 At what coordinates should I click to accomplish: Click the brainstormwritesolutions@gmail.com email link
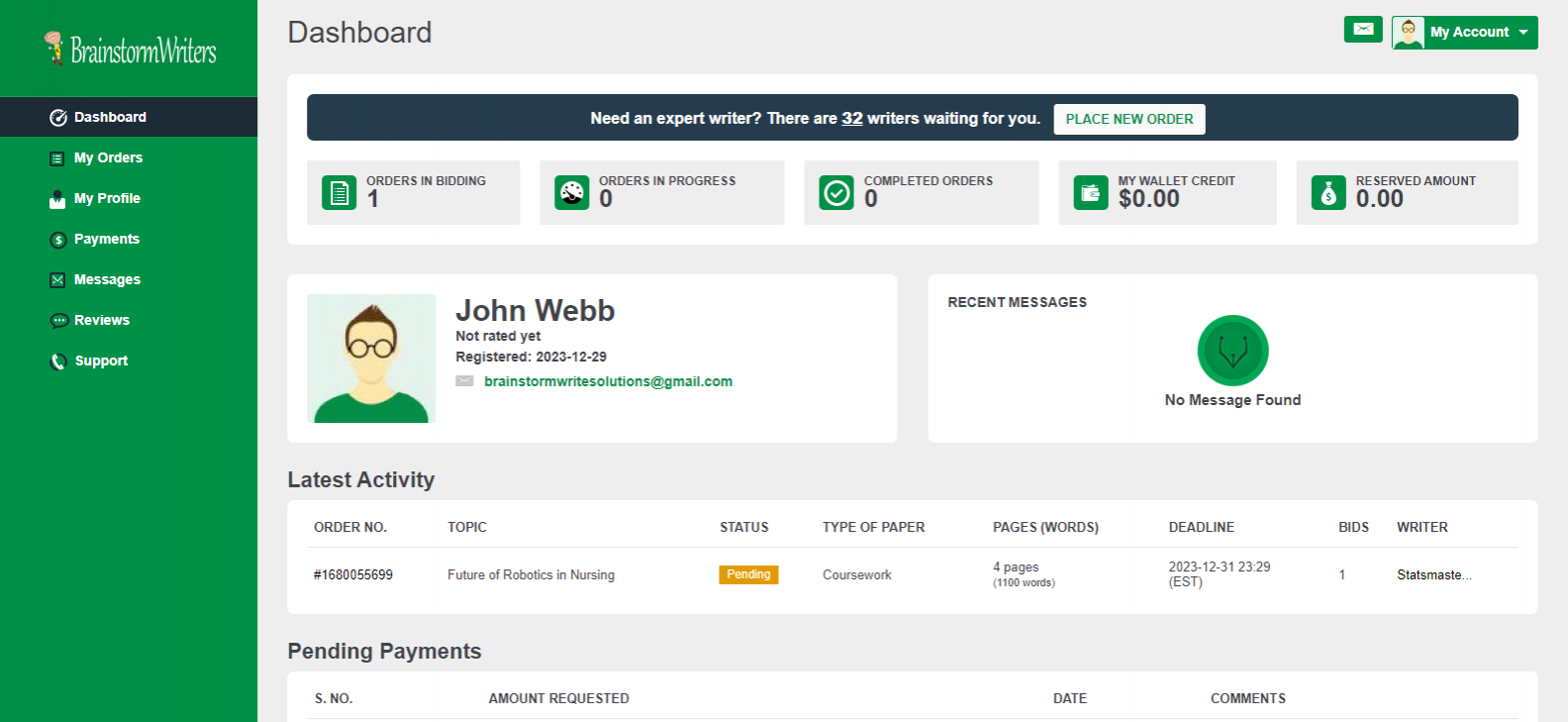[x=608, y=381]
